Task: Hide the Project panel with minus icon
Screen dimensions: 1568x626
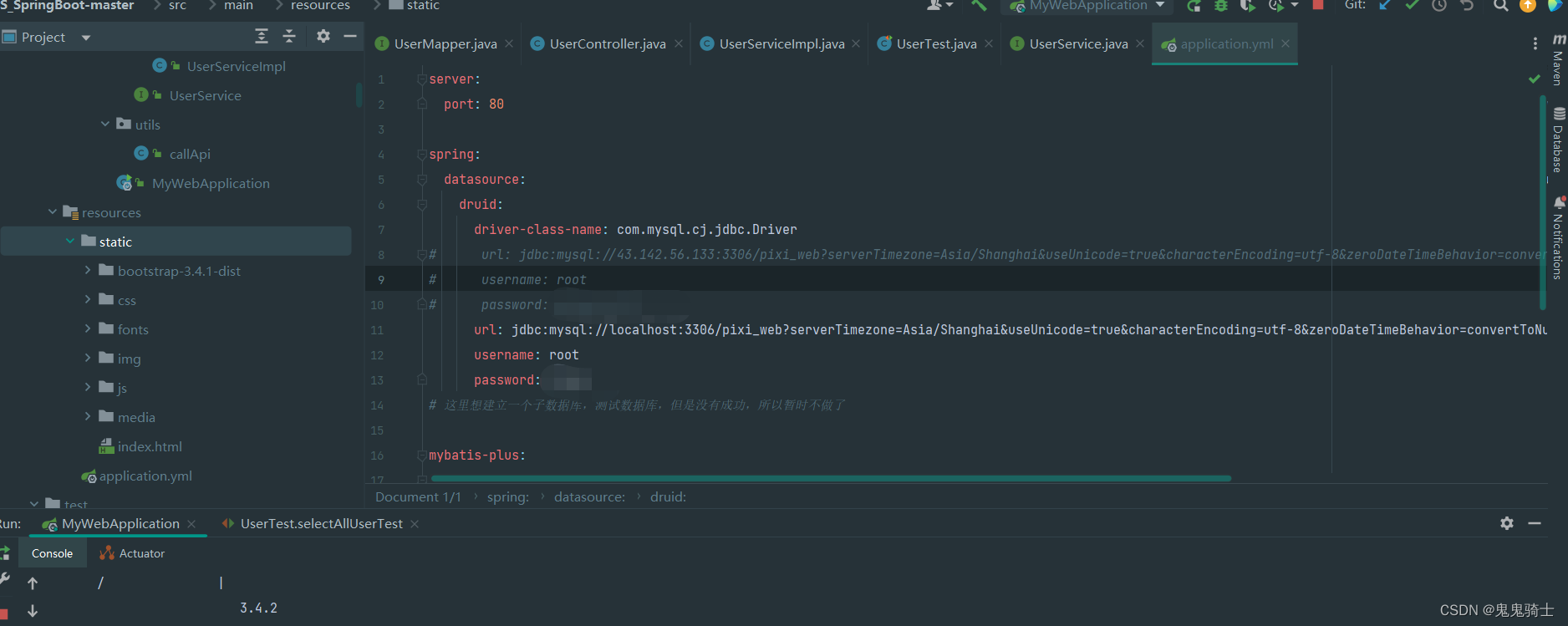Action: [x=350, y=36]
